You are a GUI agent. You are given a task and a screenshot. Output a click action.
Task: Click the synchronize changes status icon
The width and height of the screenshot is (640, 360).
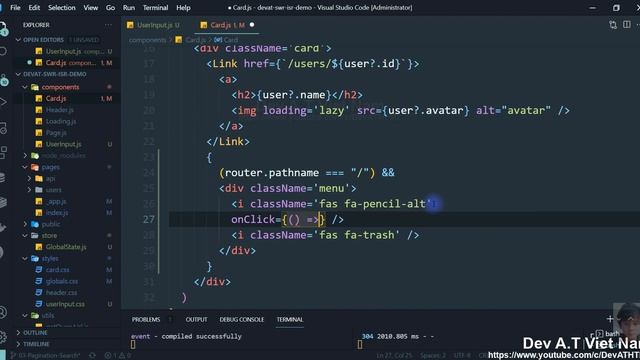click(x=93, y=356)
